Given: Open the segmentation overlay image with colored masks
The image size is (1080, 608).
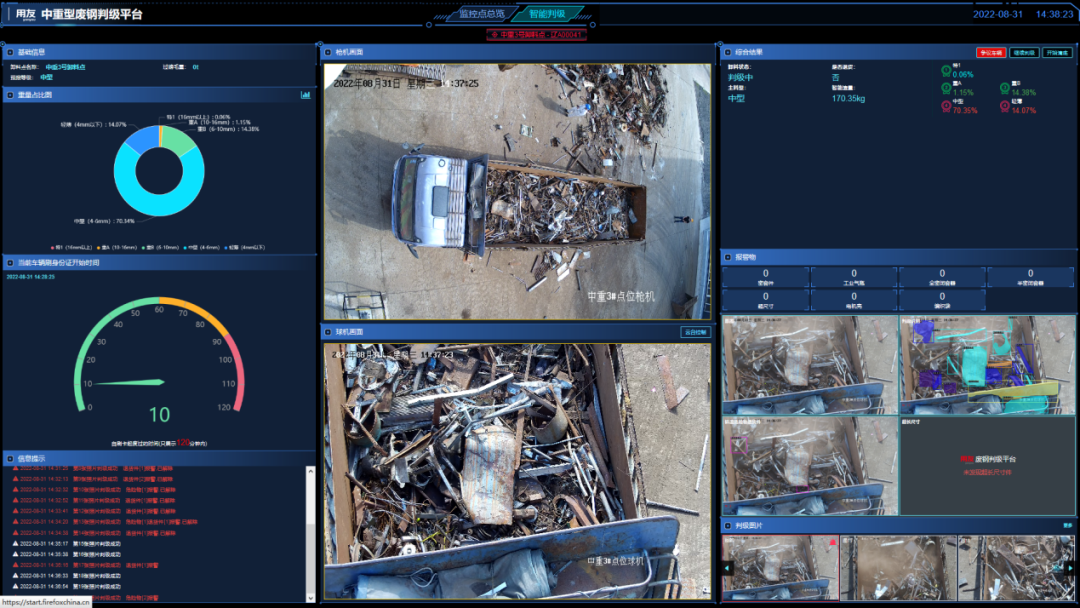Looking at the screenshot, I should [x=987, y=365].
